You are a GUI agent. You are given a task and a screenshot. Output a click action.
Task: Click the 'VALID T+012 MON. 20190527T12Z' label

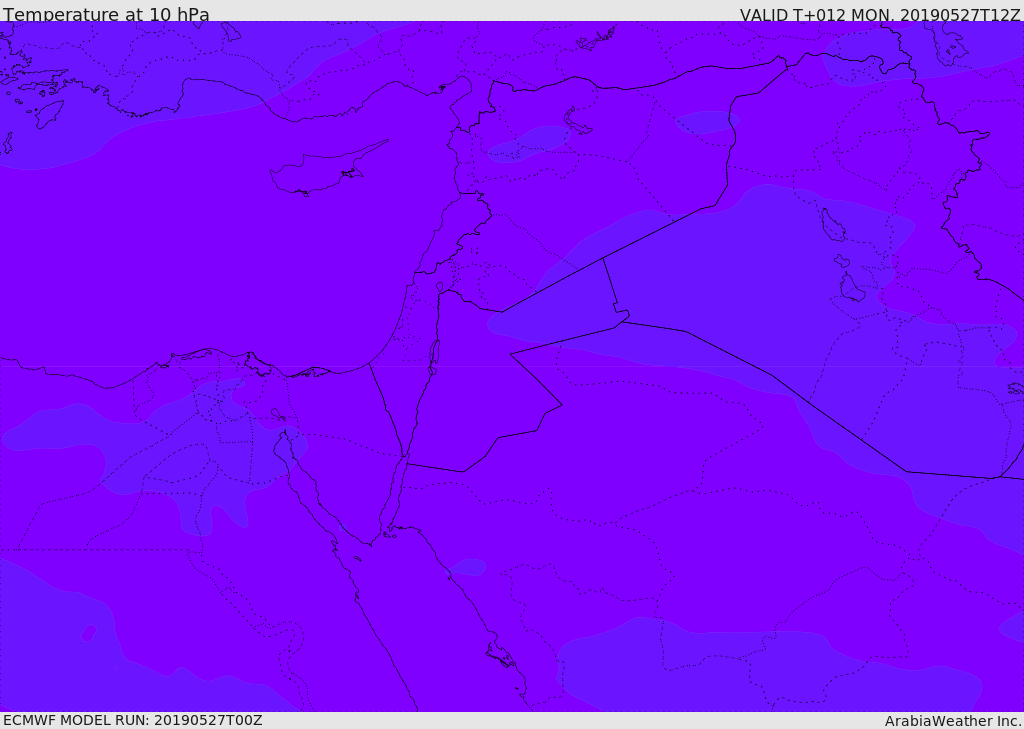880,14
